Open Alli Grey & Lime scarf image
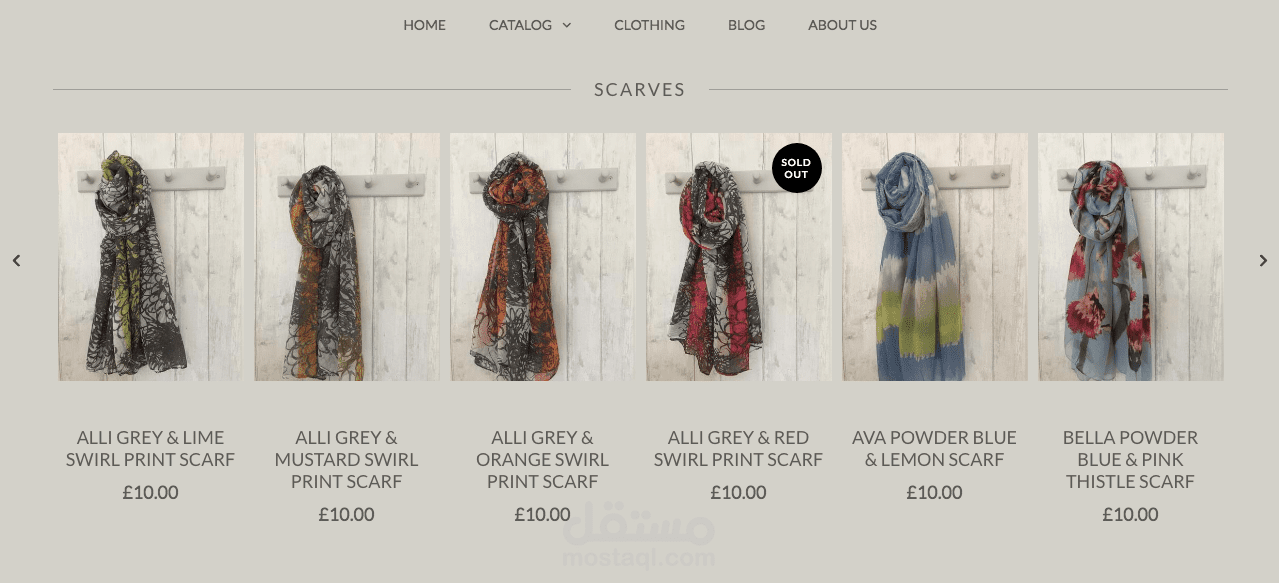Screen dimensions: 1279x583 click(x=151, y=257)
